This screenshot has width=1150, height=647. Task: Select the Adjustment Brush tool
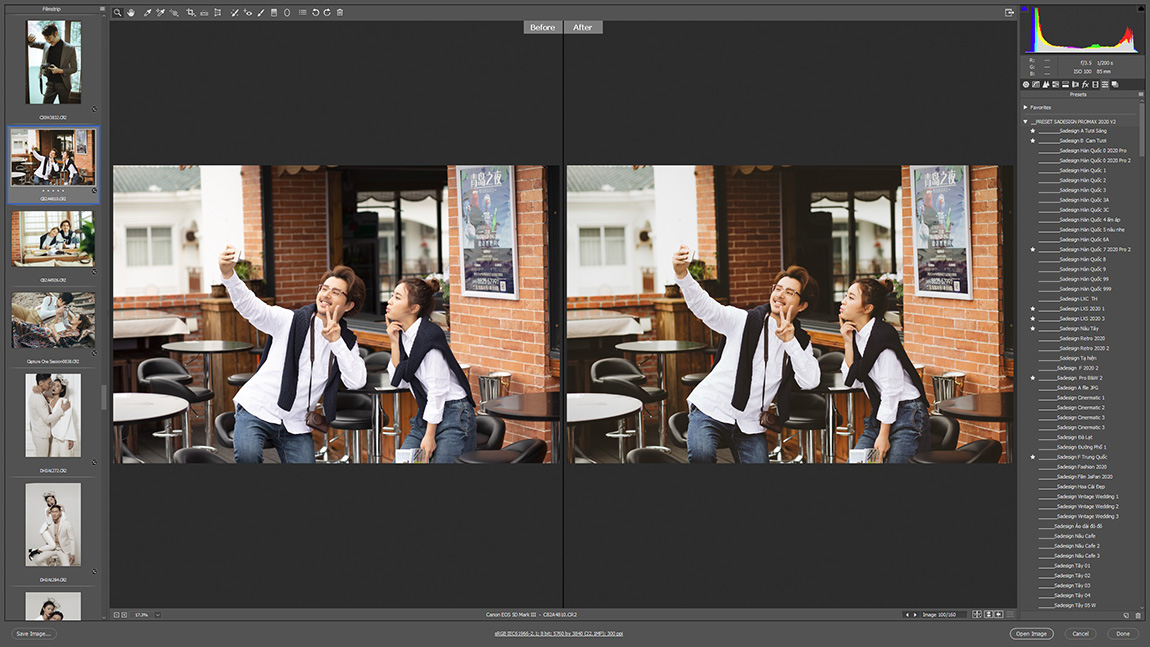click(x=260, y=12)
